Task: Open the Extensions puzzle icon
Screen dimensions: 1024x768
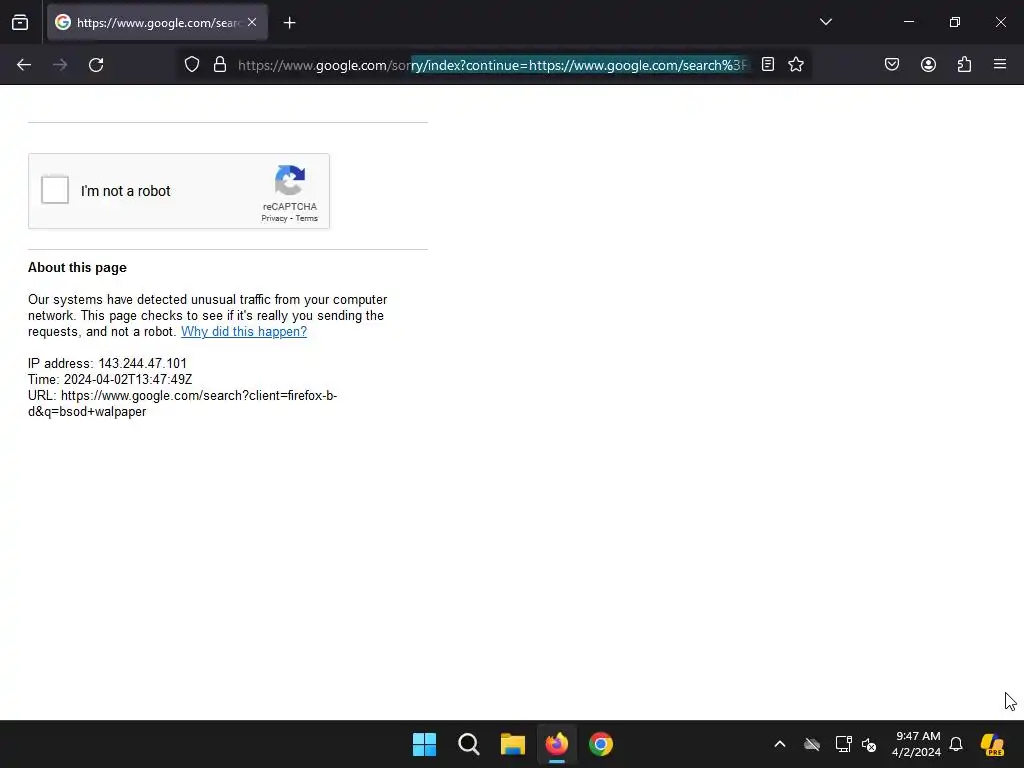Action: pyautogui.click(x=964, y=65)
